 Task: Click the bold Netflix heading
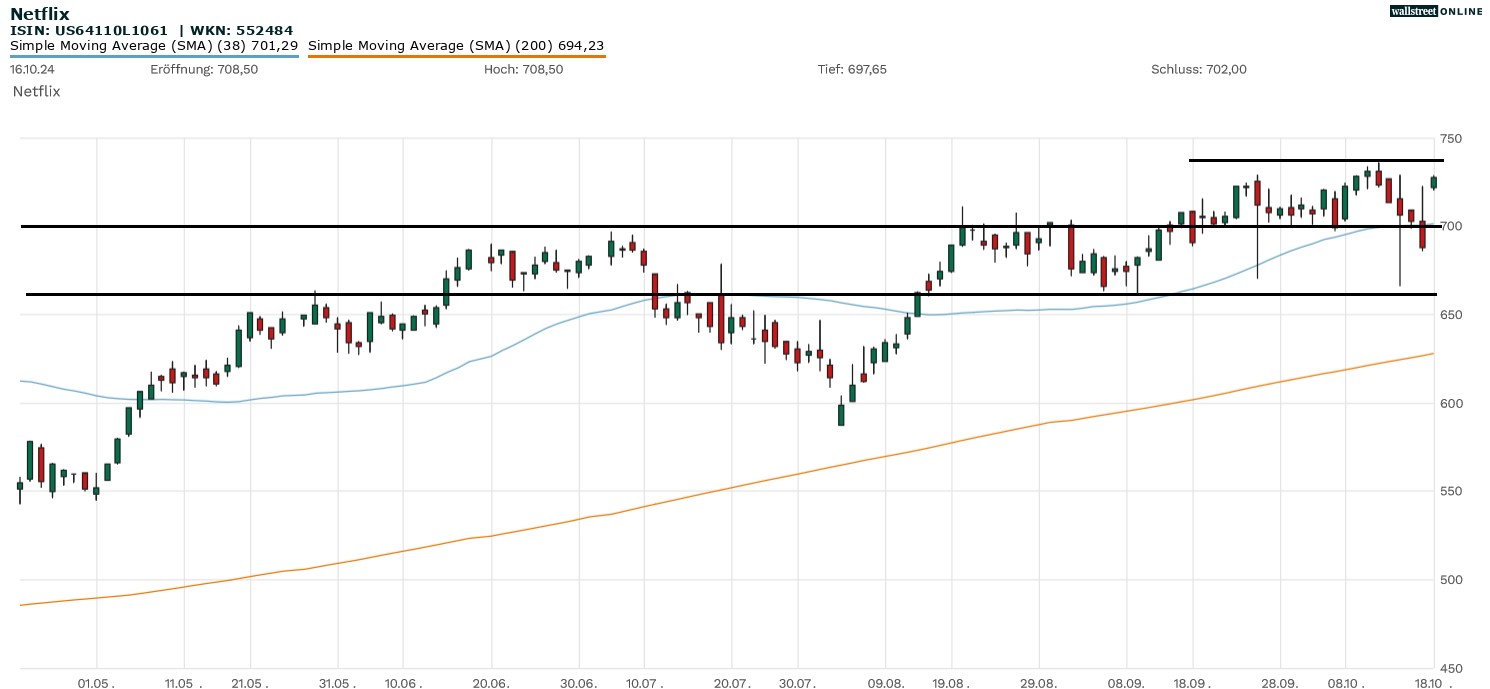point(40,14)
